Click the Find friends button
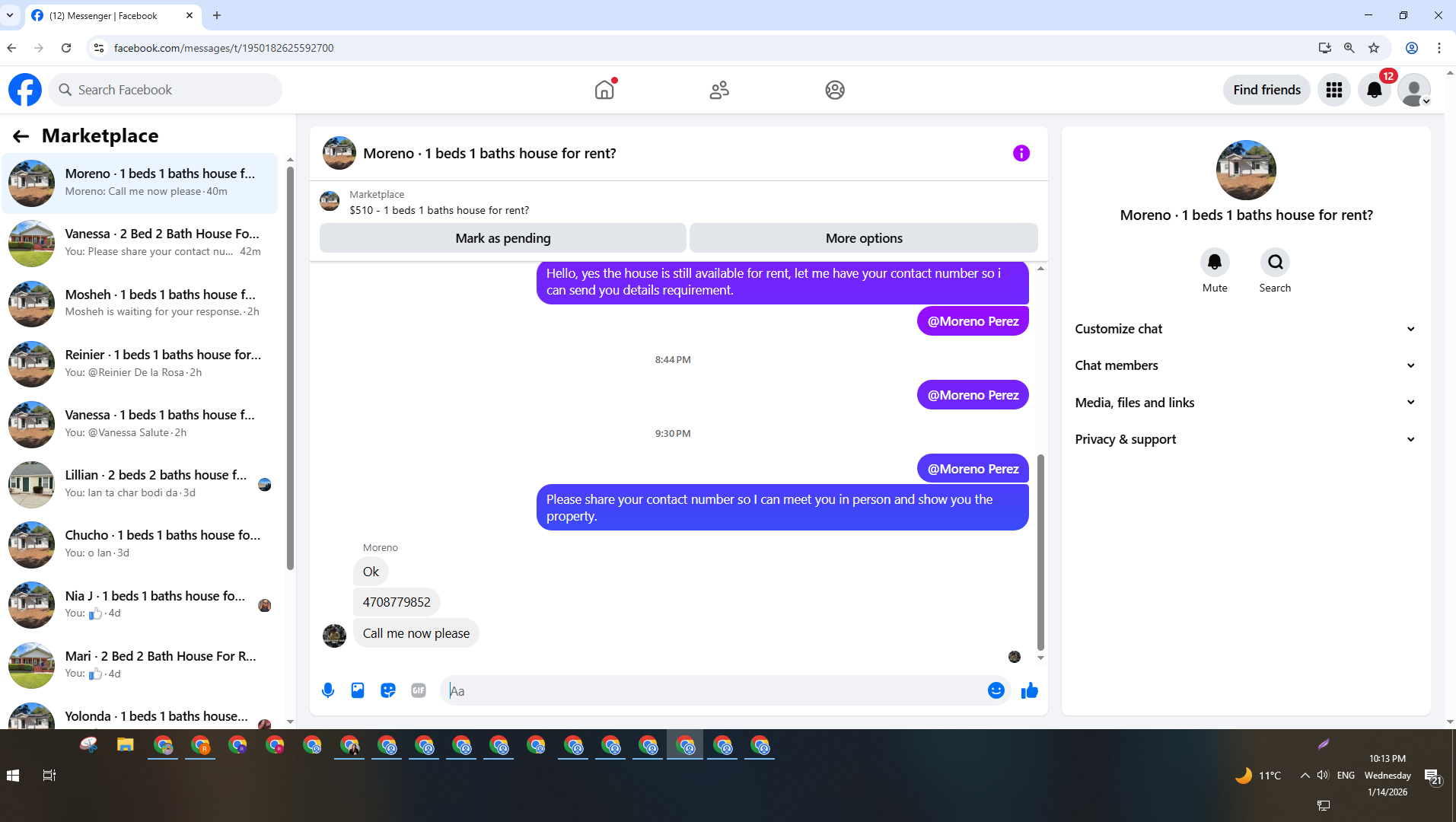Viewport: 1456px width, 822px height. (x=1266, y=90)
